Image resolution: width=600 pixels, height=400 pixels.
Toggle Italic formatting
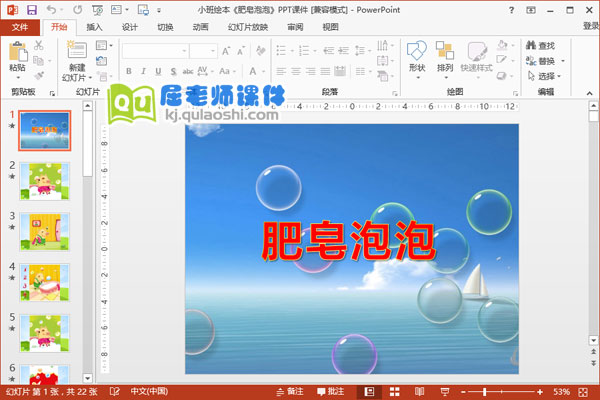coord(143,71)
